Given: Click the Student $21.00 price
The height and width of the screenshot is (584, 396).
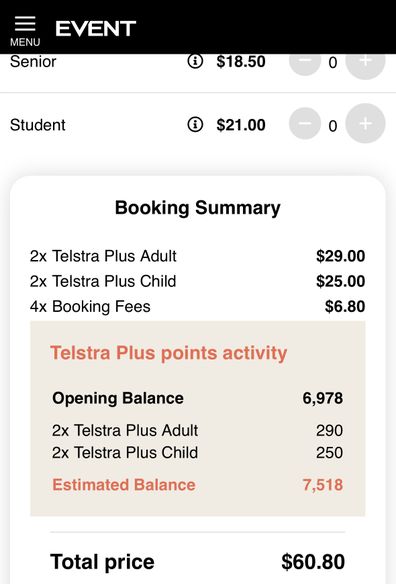Looking at the screenshot, I should 241,125.
